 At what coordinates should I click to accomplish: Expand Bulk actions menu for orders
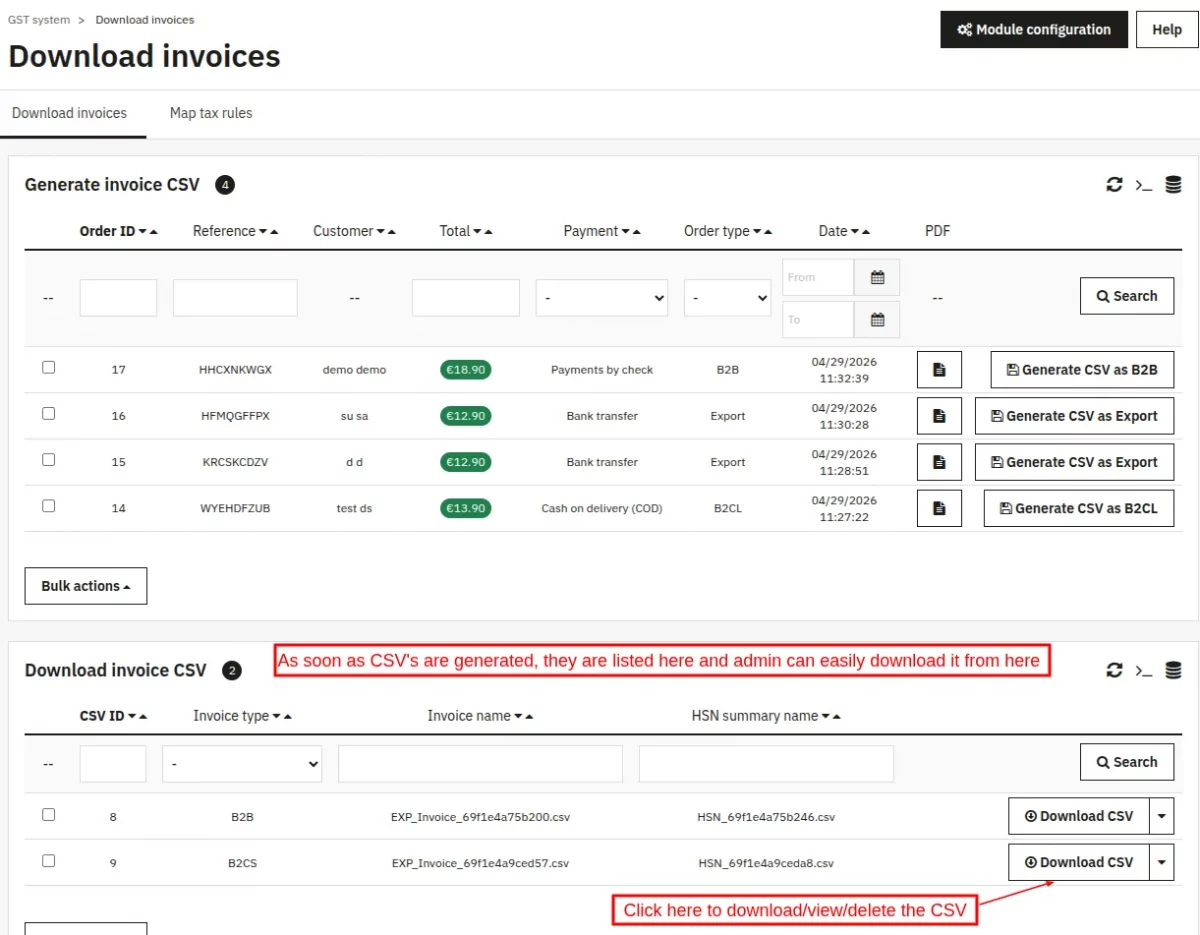click(x=86, y=586)
